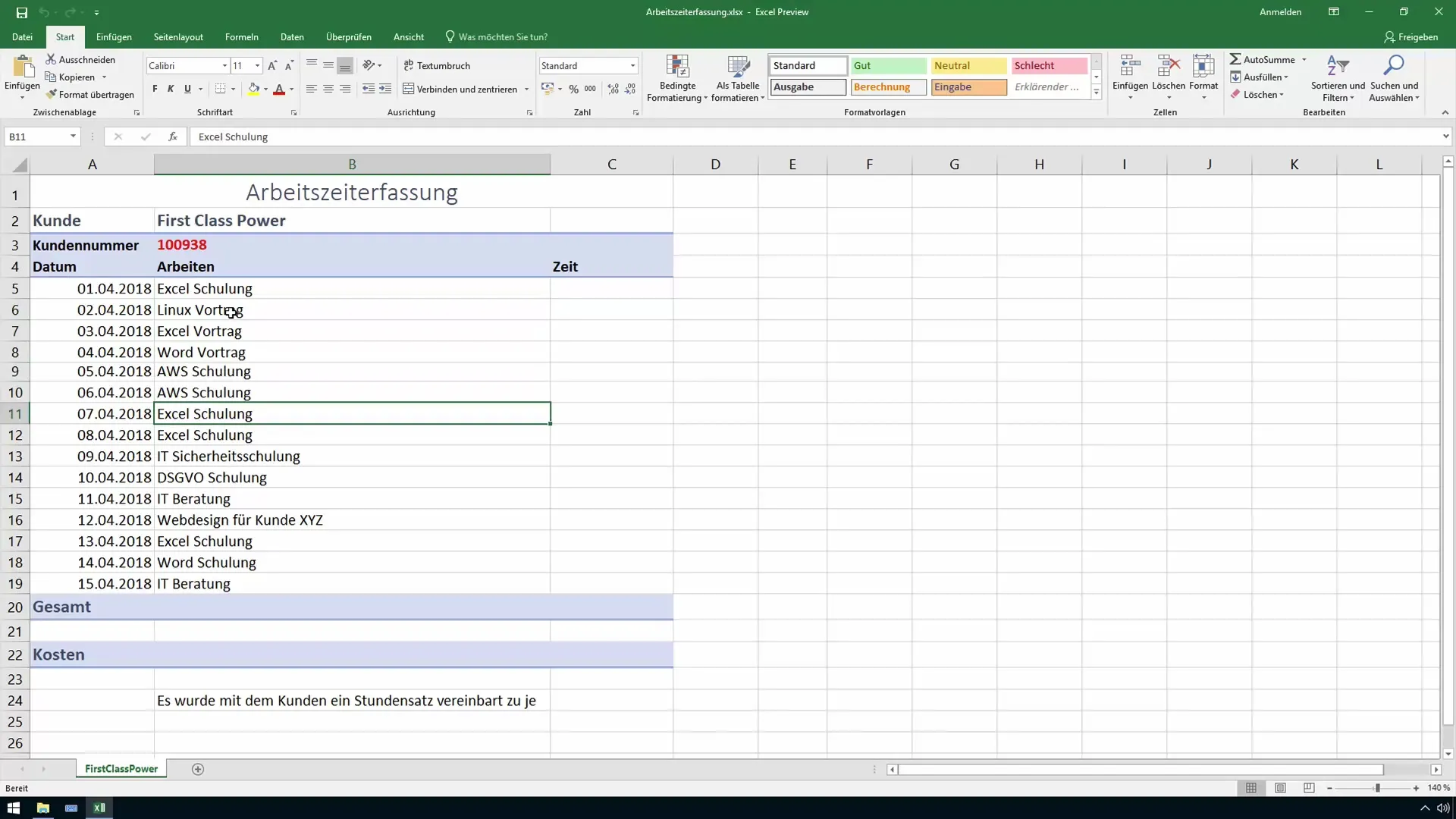Decrease font size with the small A icon

(289, 66)
